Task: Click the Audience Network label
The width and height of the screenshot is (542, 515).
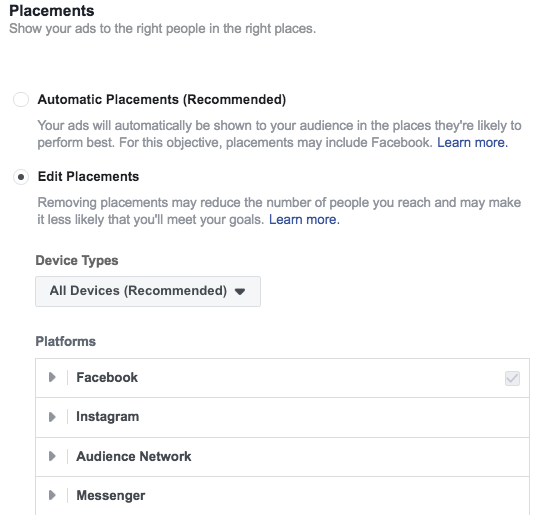Action: 133,456
